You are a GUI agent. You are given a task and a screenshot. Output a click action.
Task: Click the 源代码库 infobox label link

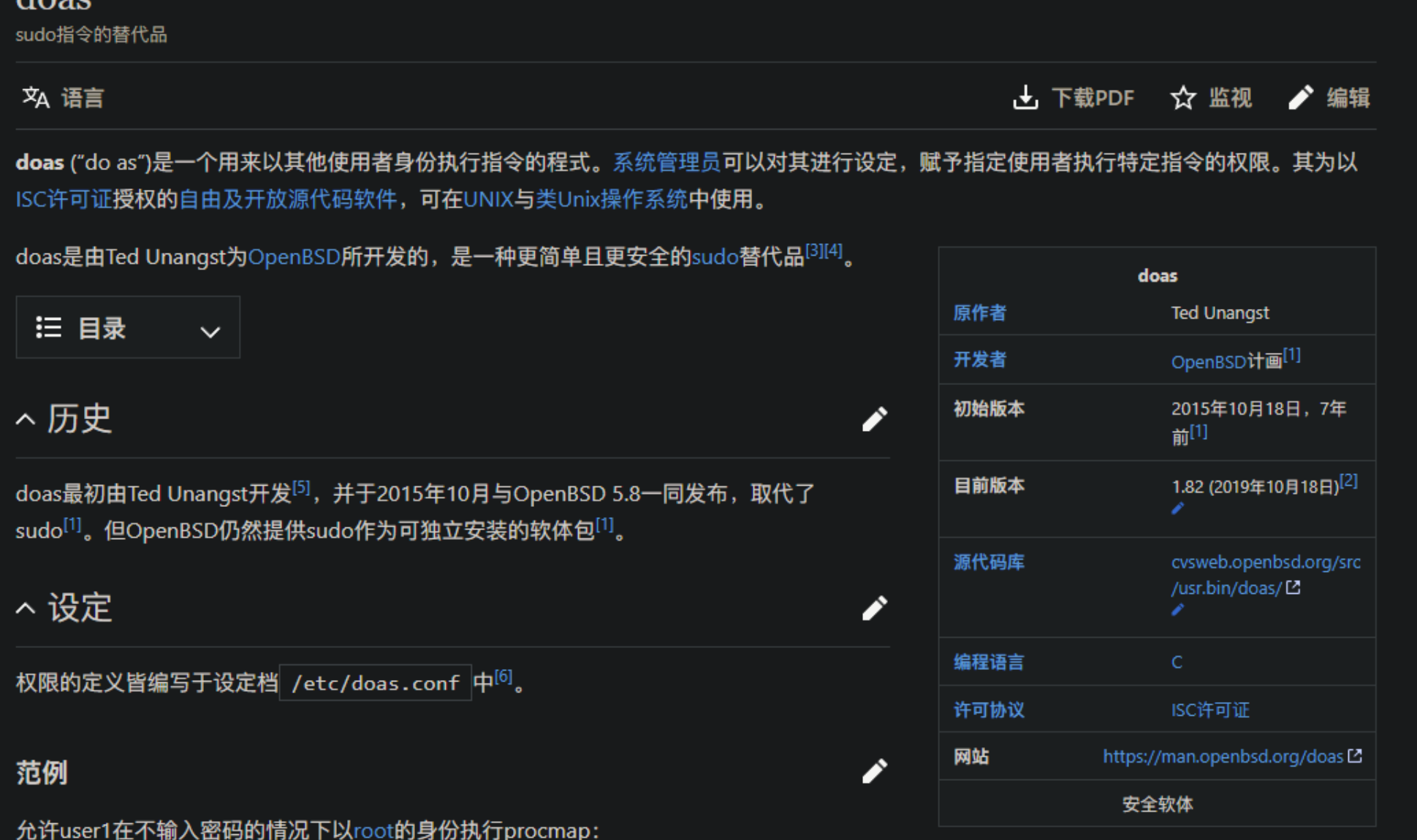point(989,562)
